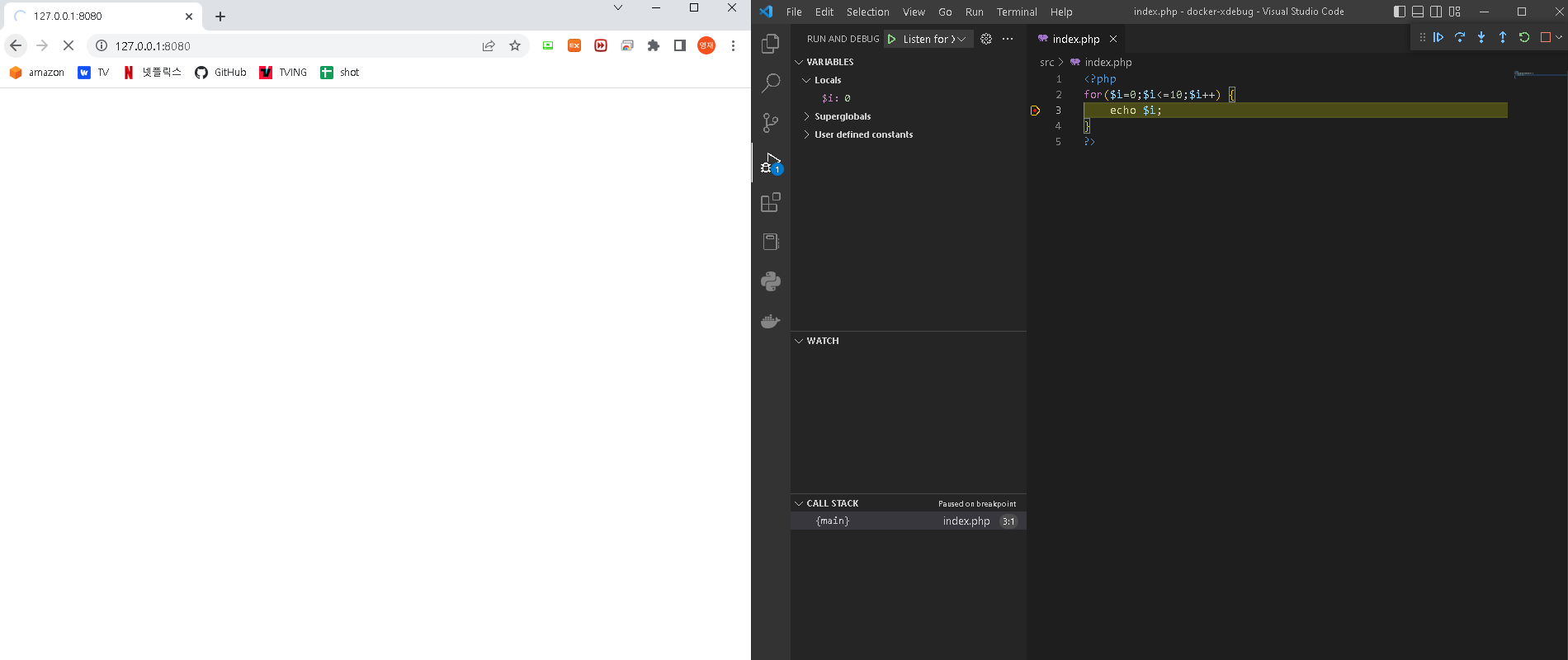Open the Help menu in VS Code
1568x660 pixels.
[1061, 12]
